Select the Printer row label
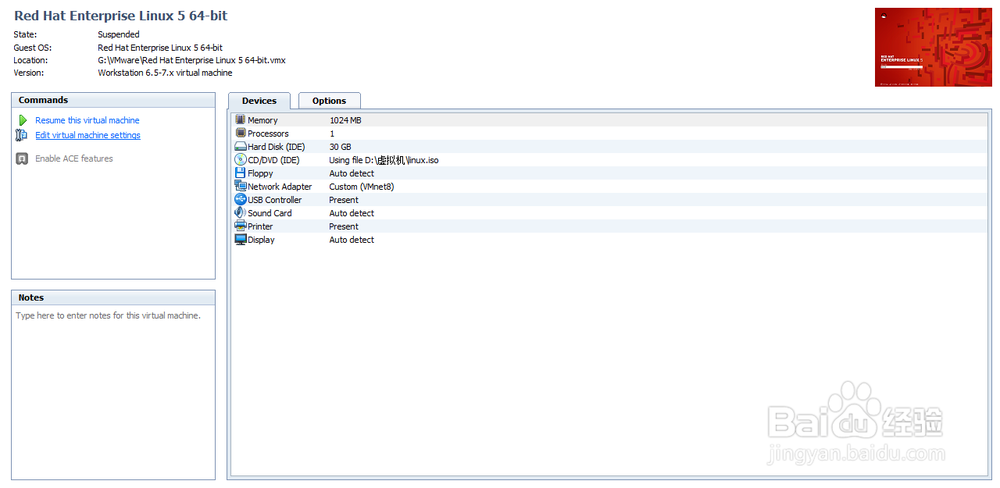The width and height of the screenshot is (1000, 488). [260, 226]
